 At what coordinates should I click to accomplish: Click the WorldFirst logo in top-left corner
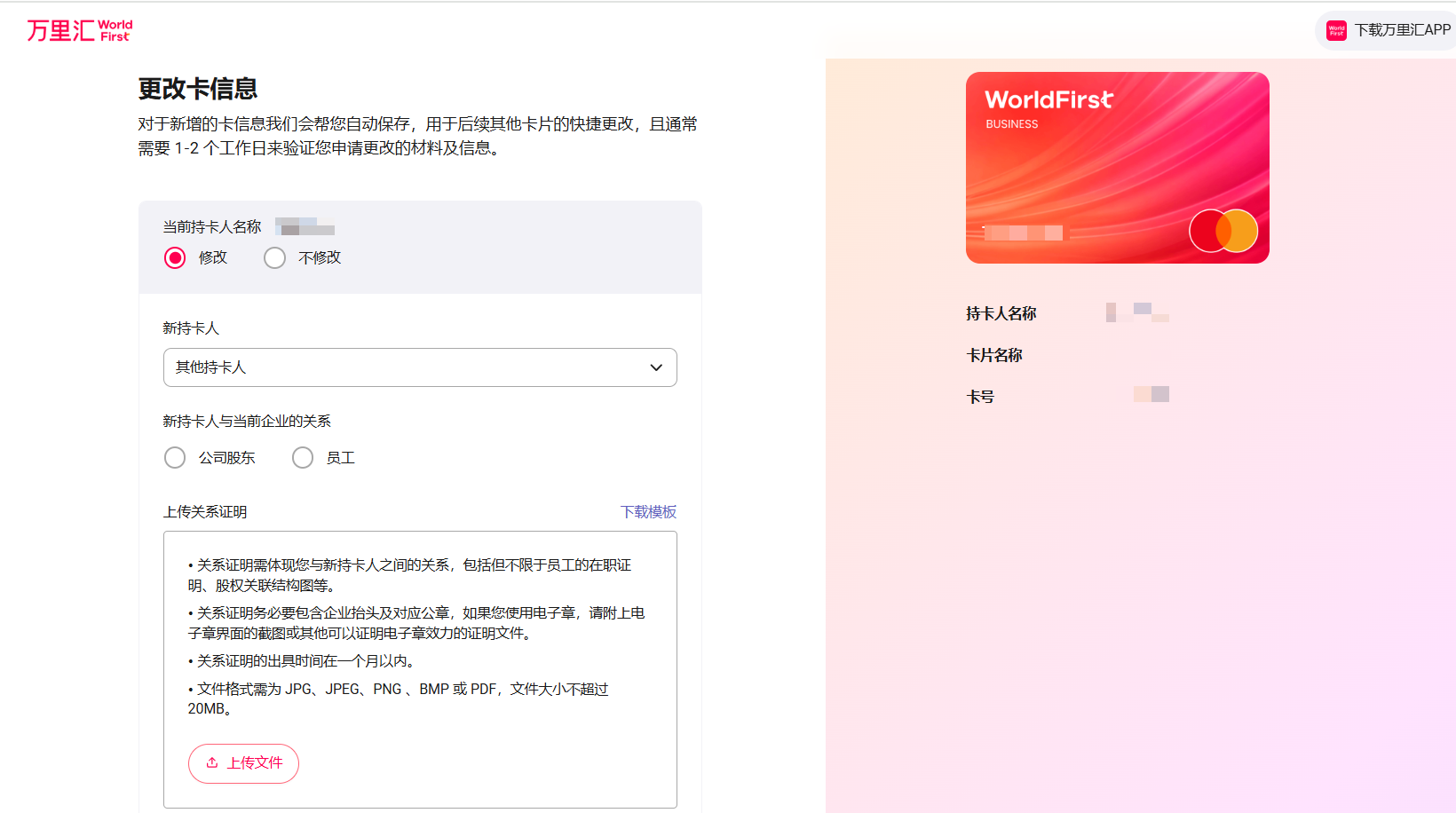tap(78, 29)
